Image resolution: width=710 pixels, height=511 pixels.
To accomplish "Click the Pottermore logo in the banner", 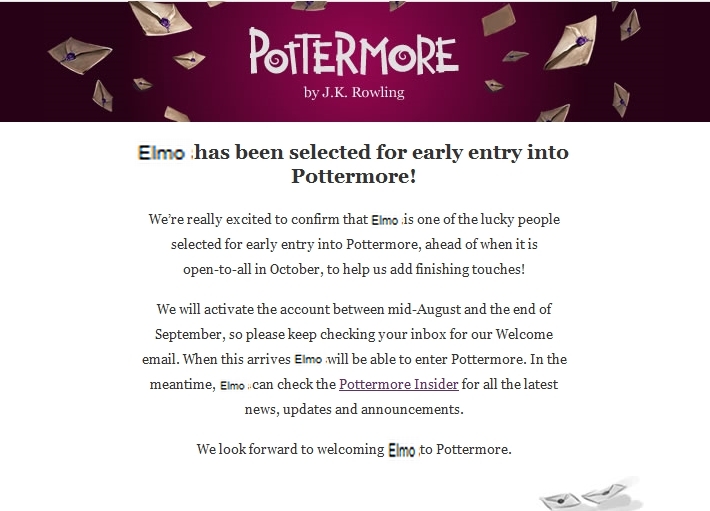I will [x=354, y=52].
